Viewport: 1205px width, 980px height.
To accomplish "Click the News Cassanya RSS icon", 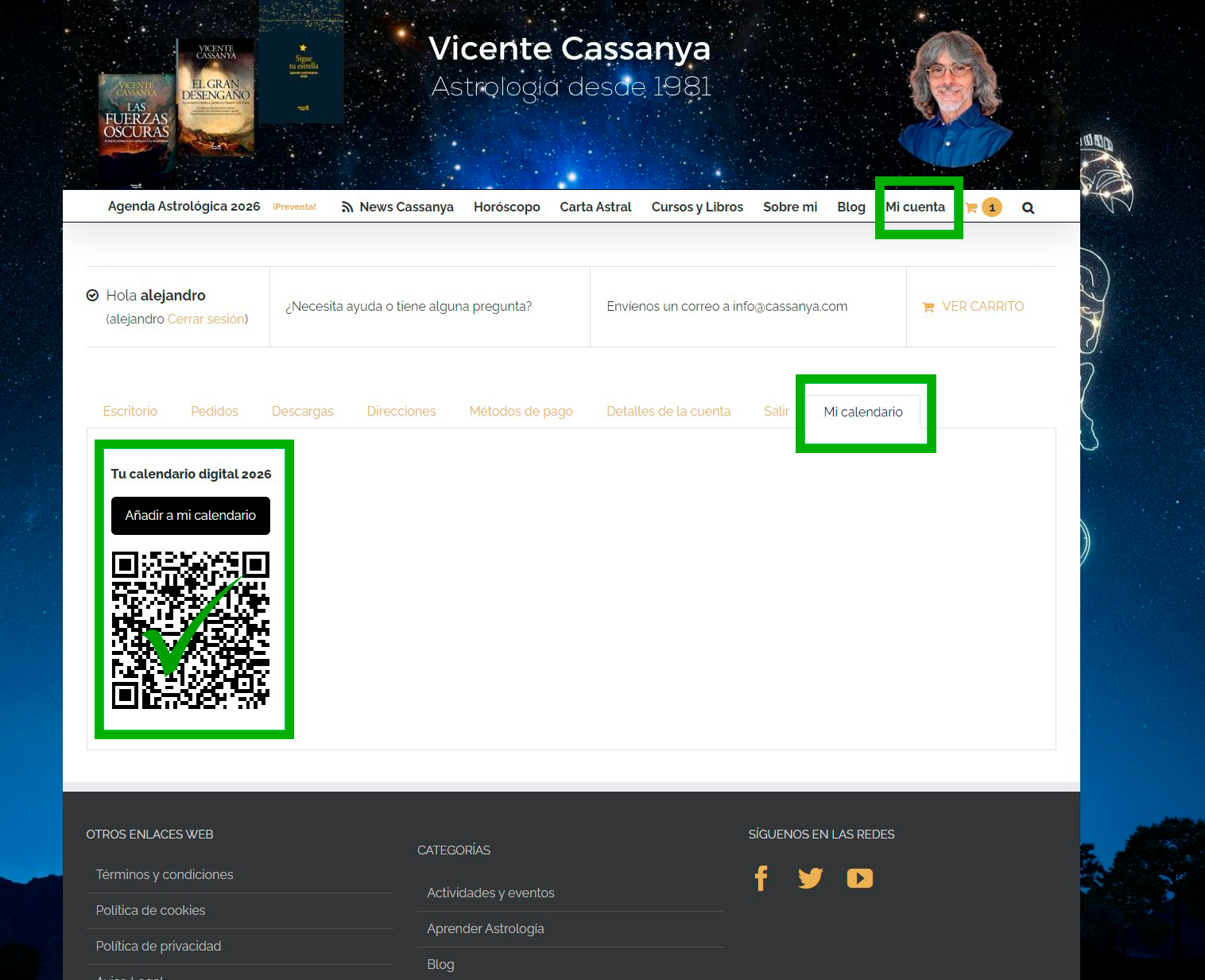I will pos(347,207).
